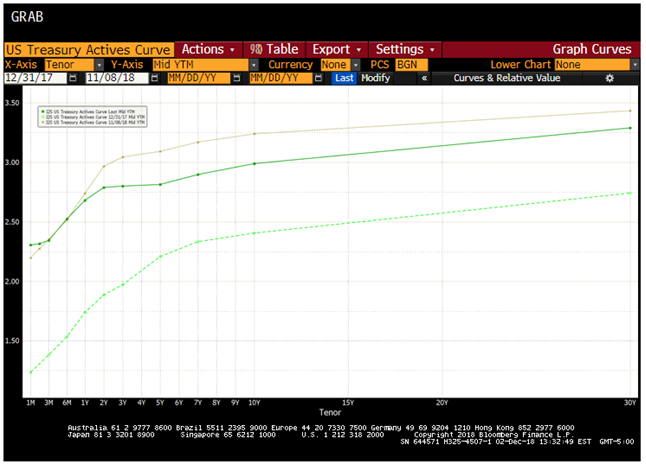Click the 5Y point on the solid green curve
The width and height of the screenshot is (646, 465).
(x=160, y=185)
